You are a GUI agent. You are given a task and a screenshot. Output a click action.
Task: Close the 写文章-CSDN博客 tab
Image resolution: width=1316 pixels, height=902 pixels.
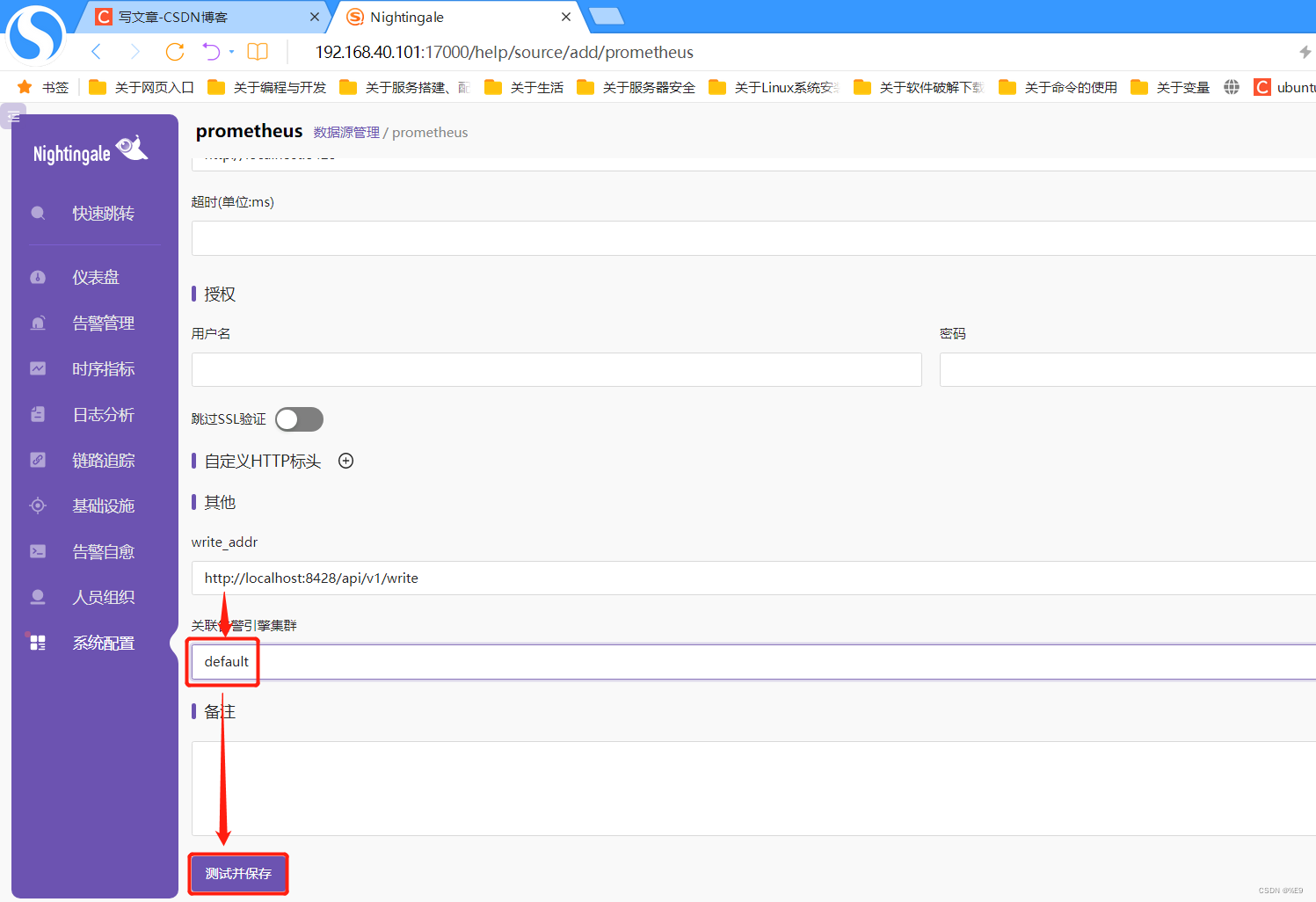(315, 17)
